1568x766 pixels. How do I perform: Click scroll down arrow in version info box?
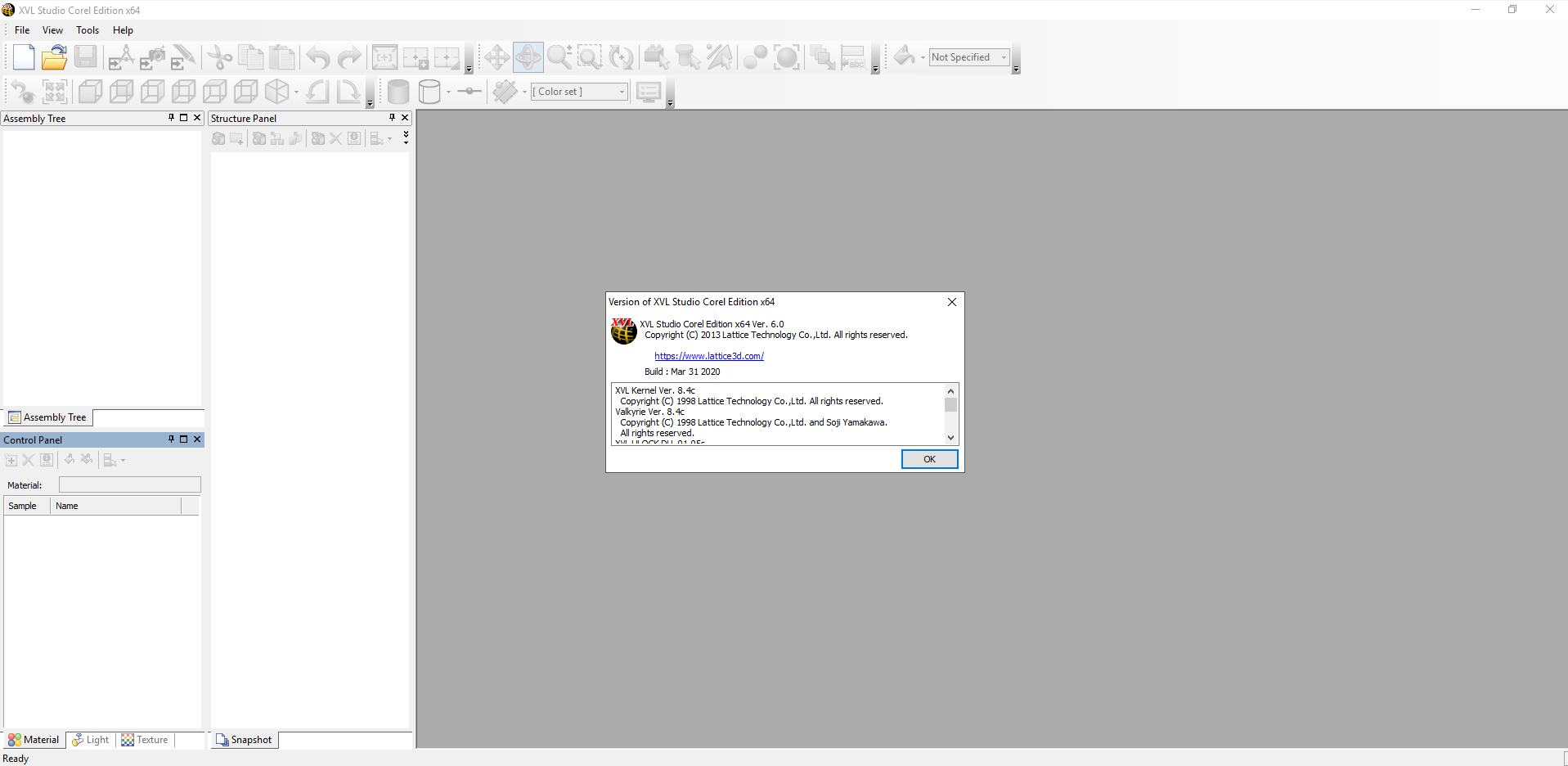click(x=950, y=438)
